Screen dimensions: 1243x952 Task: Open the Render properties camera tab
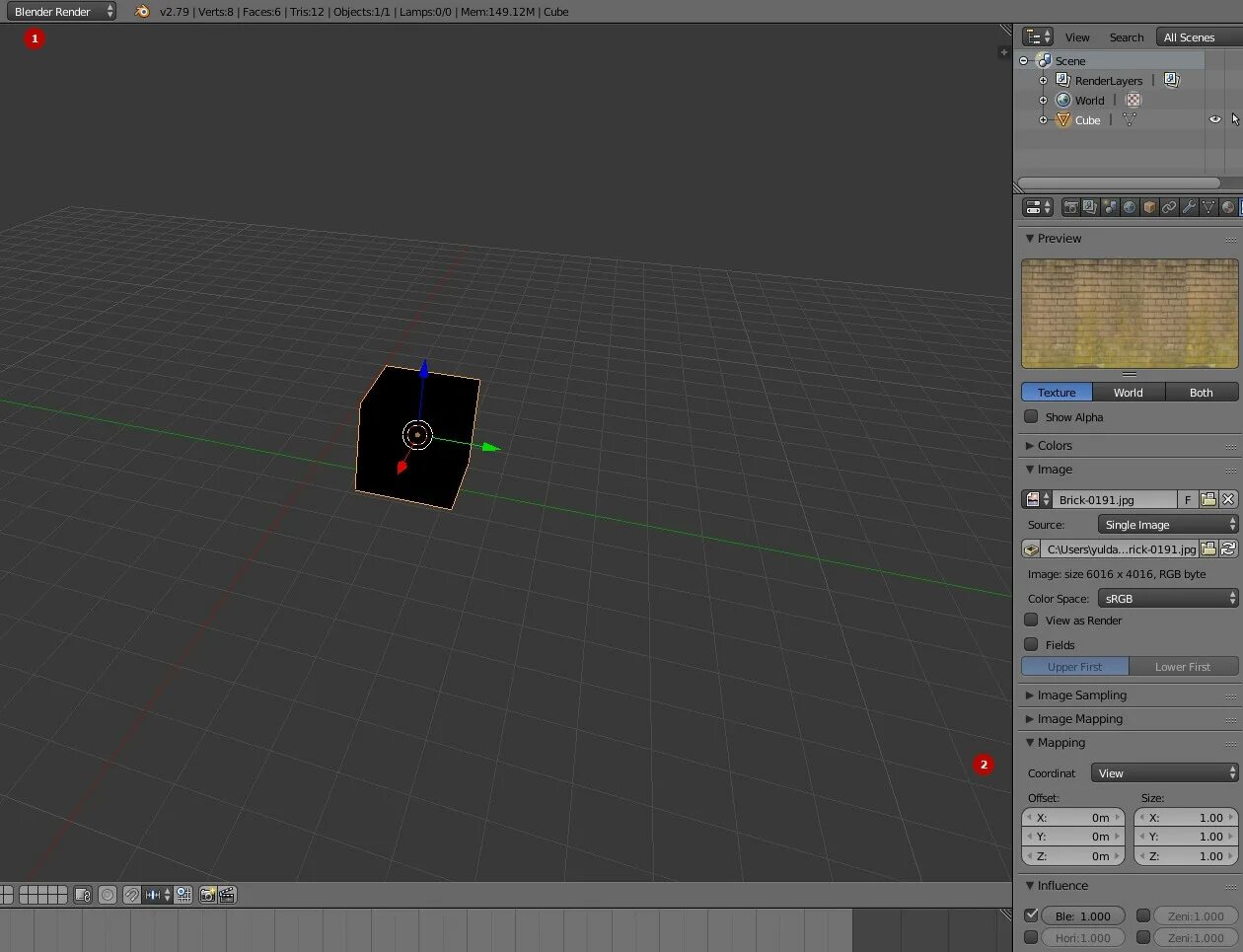tap(1070, 207)
